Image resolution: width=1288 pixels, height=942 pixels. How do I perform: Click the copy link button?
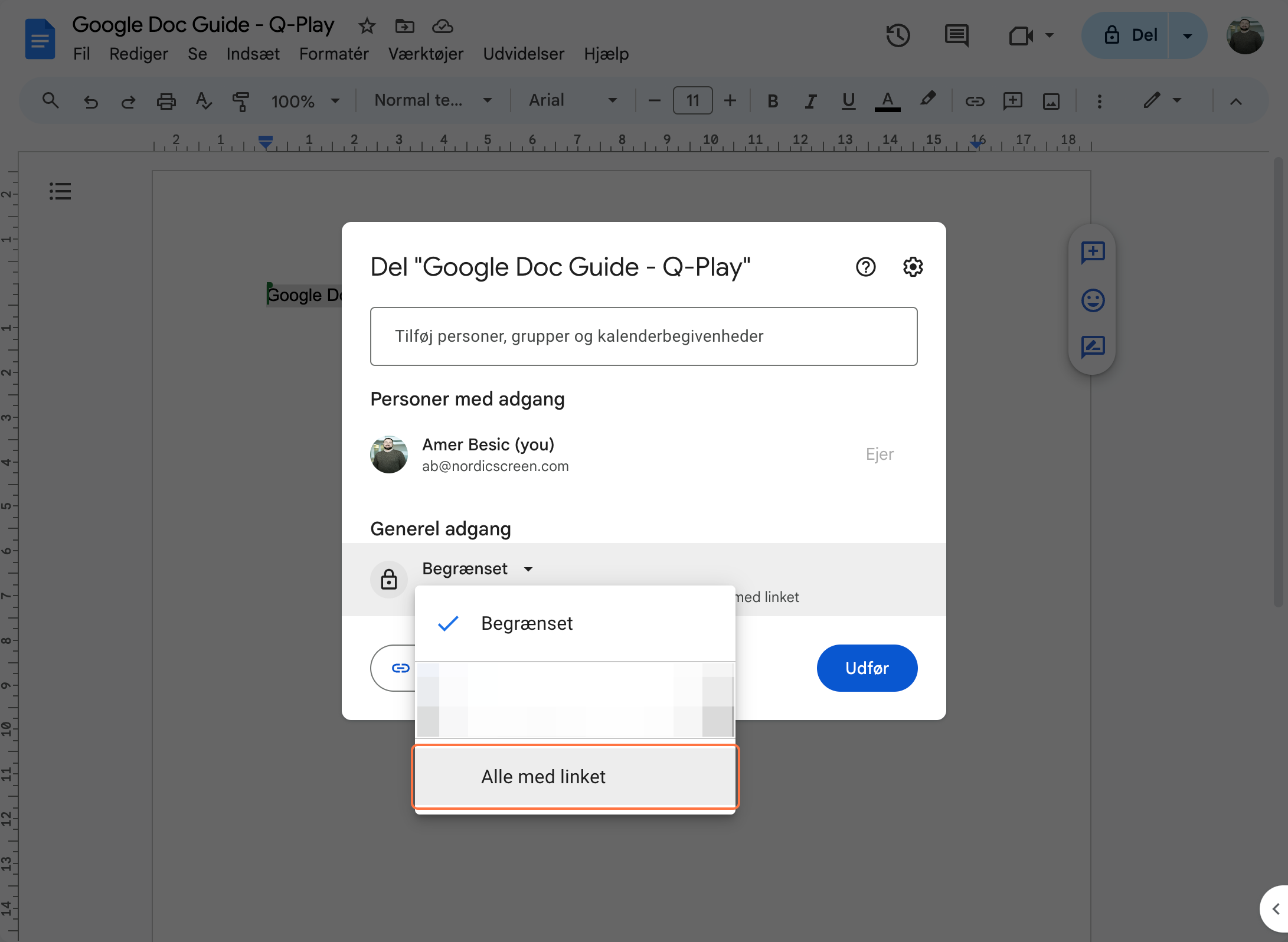[x=394, y=668]
